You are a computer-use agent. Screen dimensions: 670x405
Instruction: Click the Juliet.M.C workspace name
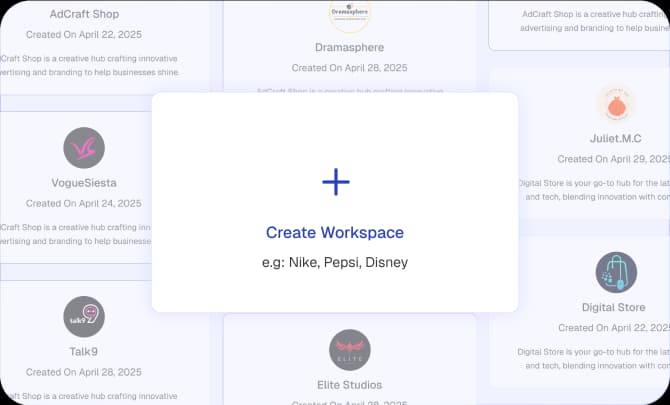(616, 139)
